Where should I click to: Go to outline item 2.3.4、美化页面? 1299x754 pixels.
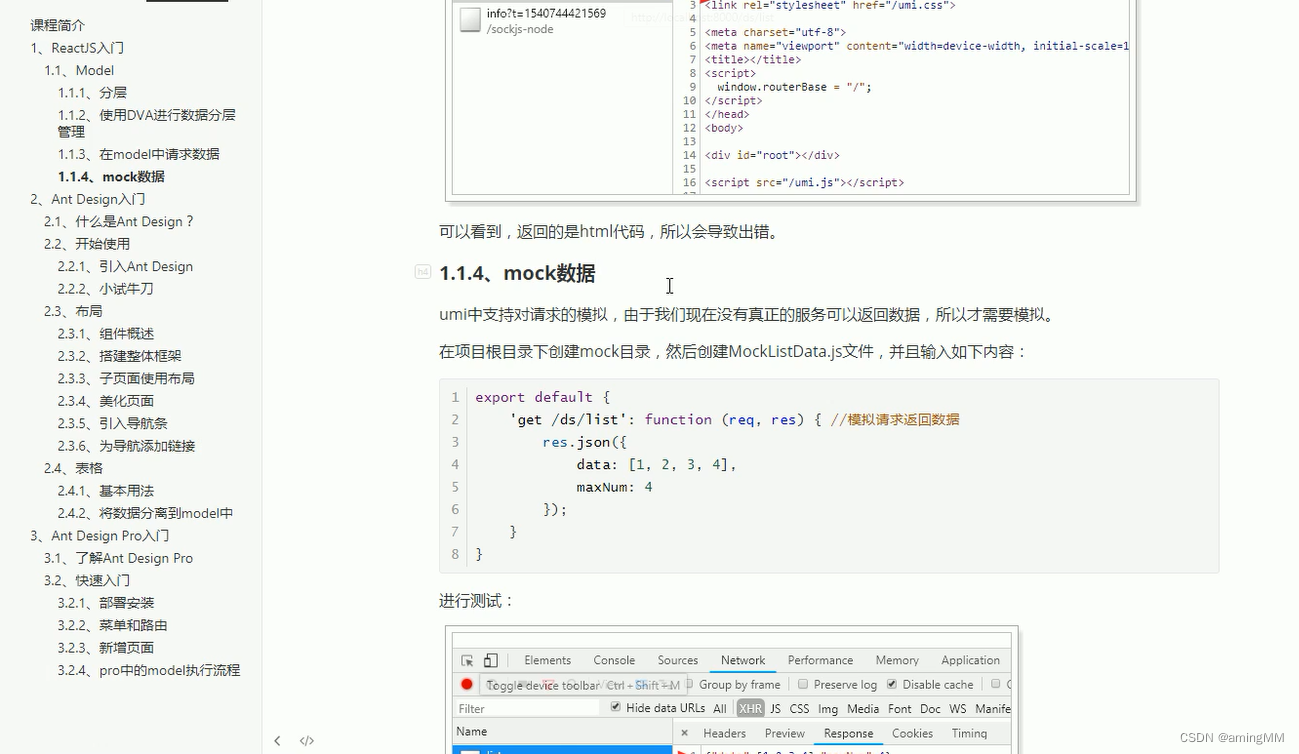[x=105, y=400]
